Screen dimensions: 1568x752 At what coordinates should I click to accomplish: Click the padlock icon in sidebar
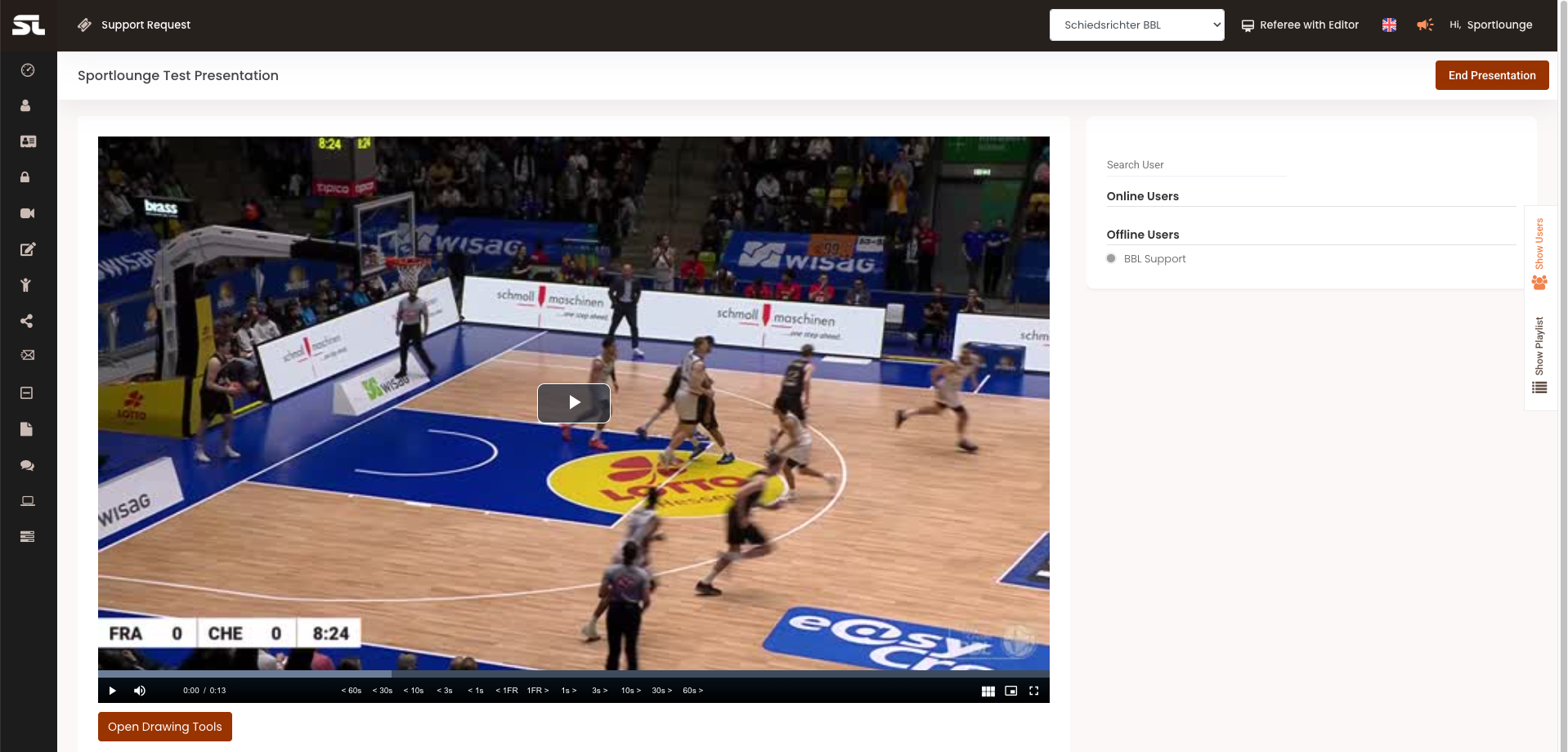25,177
